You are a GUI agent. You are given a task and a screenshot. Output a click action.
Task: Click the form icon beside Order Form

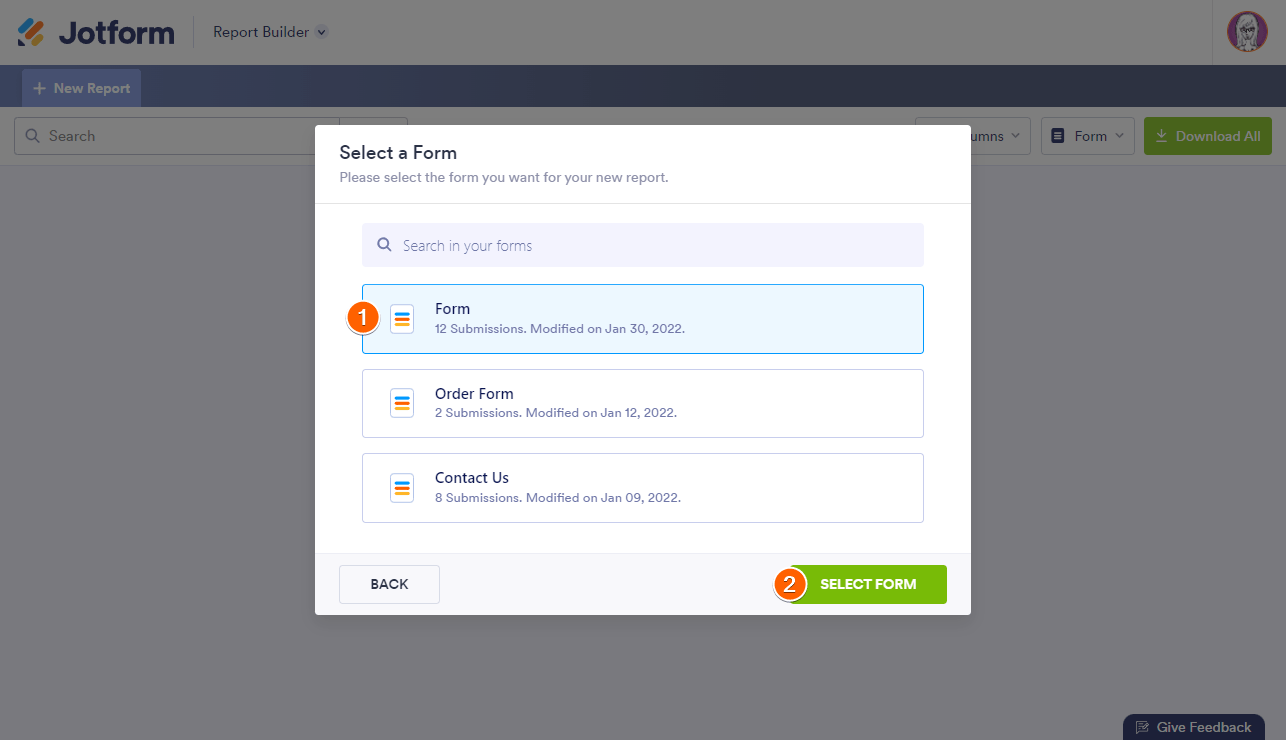(402, 404)
